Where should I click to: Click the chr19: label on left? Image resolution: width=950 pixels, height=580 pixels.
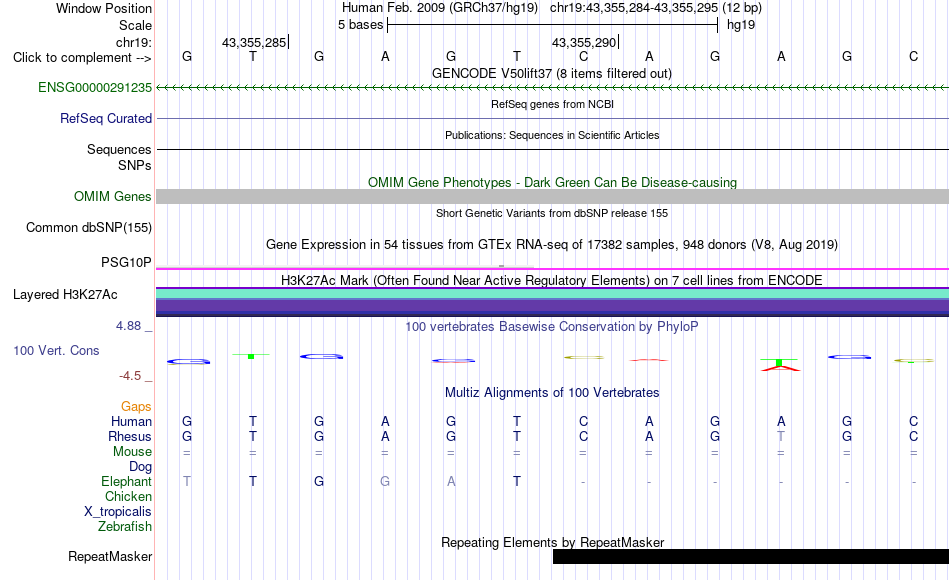point(133,42)
